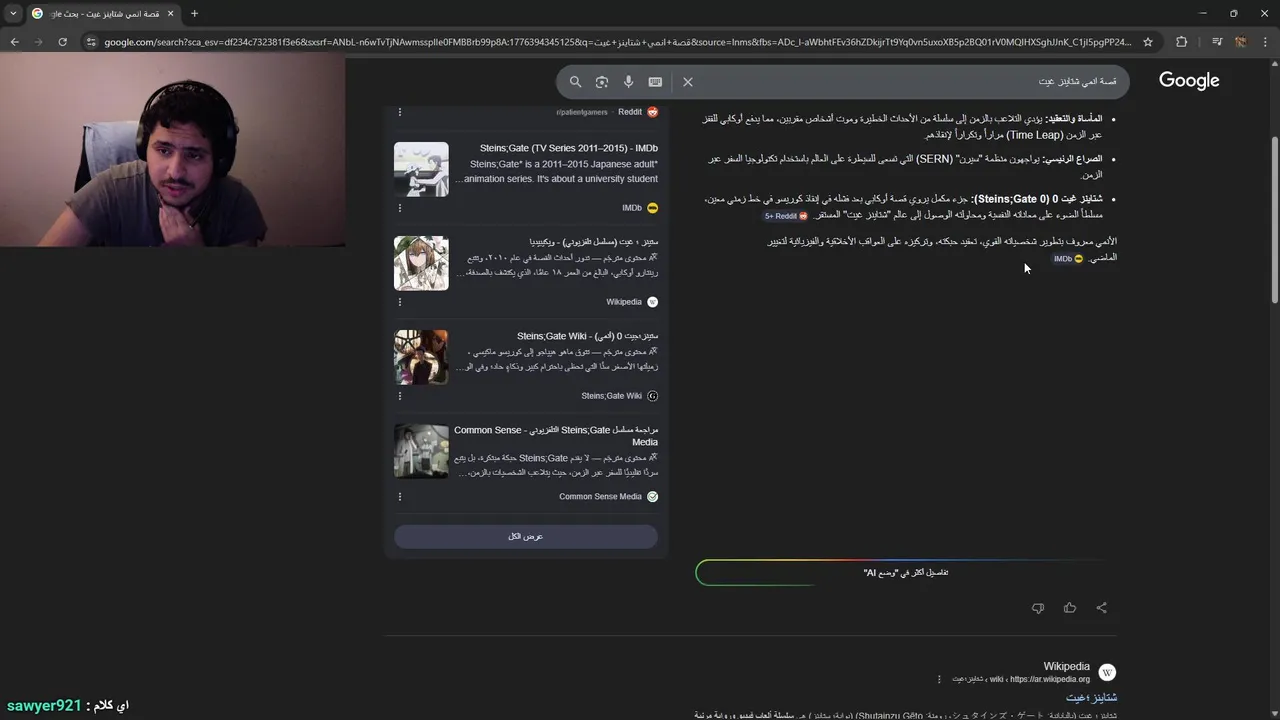Click the 'Common Sense Media' source label

600,496
